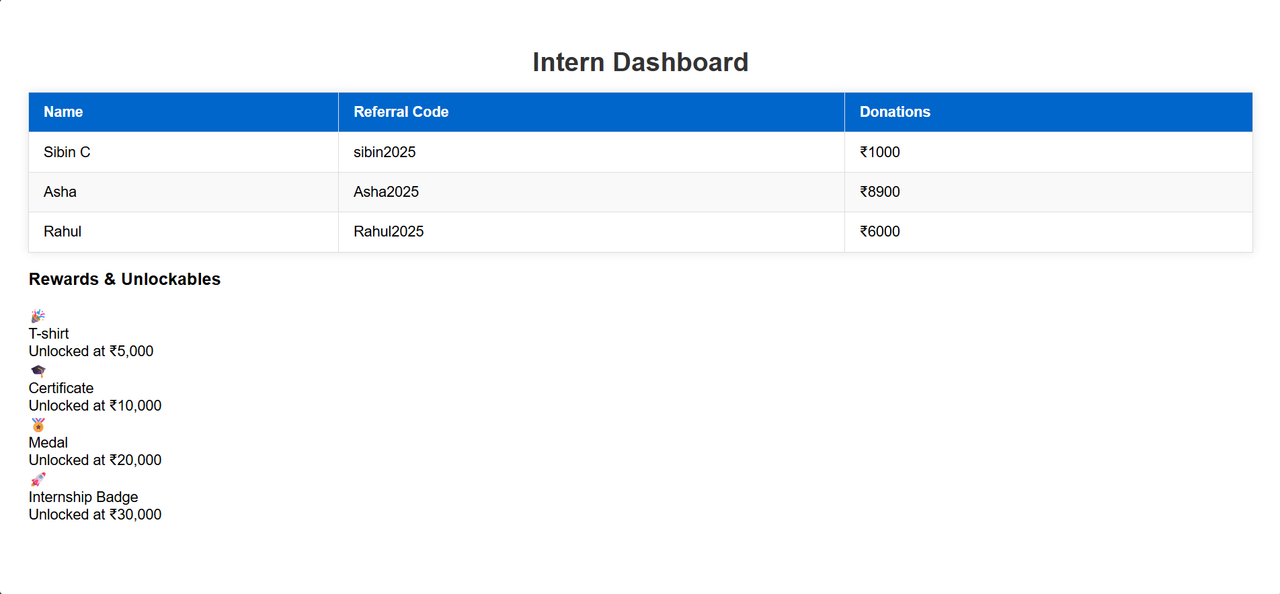Click the ₹8900 donation amount

coord(880,192)
